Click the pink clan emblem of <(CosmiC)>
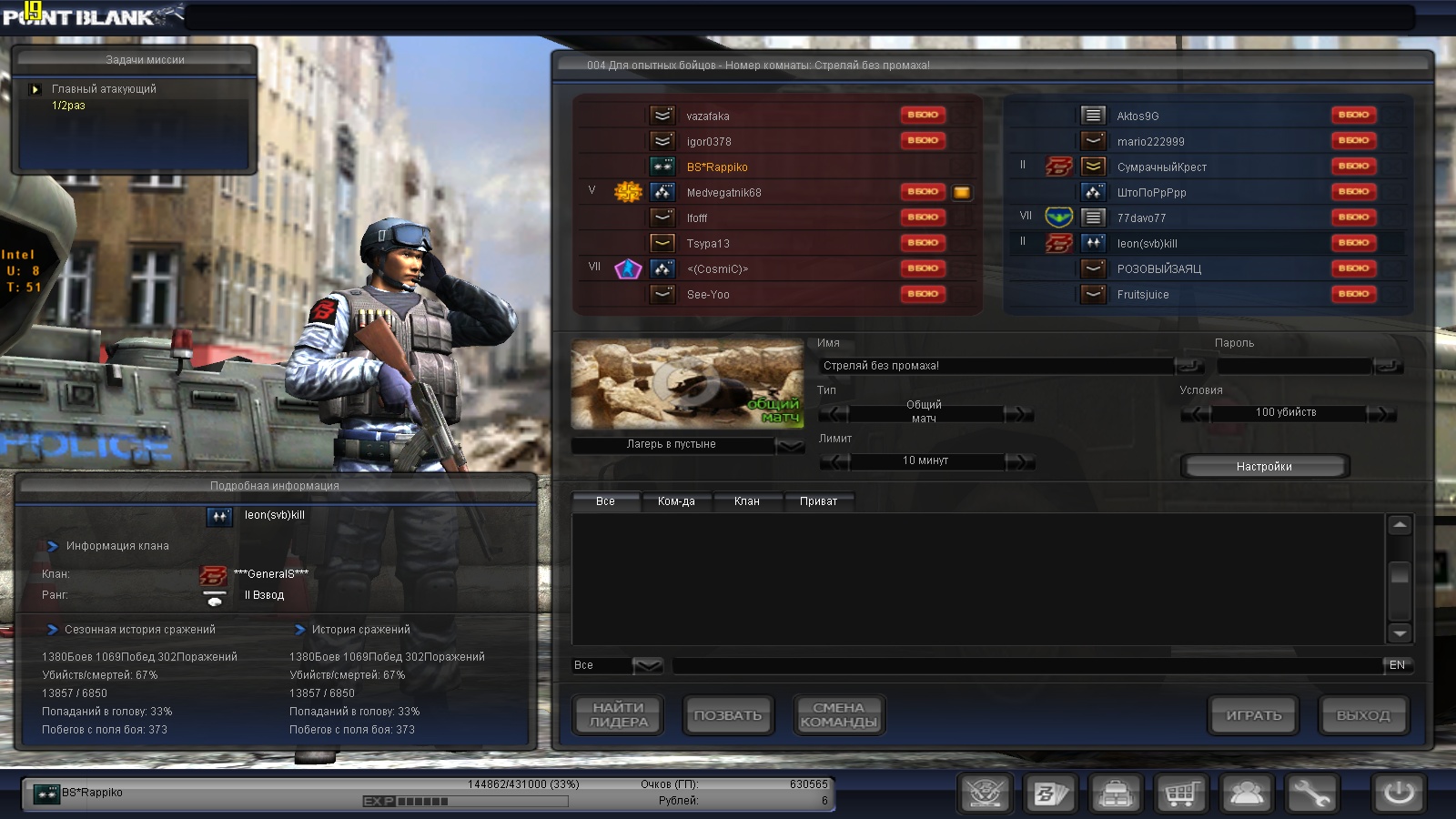1456x819 pixels. [628, 268]
